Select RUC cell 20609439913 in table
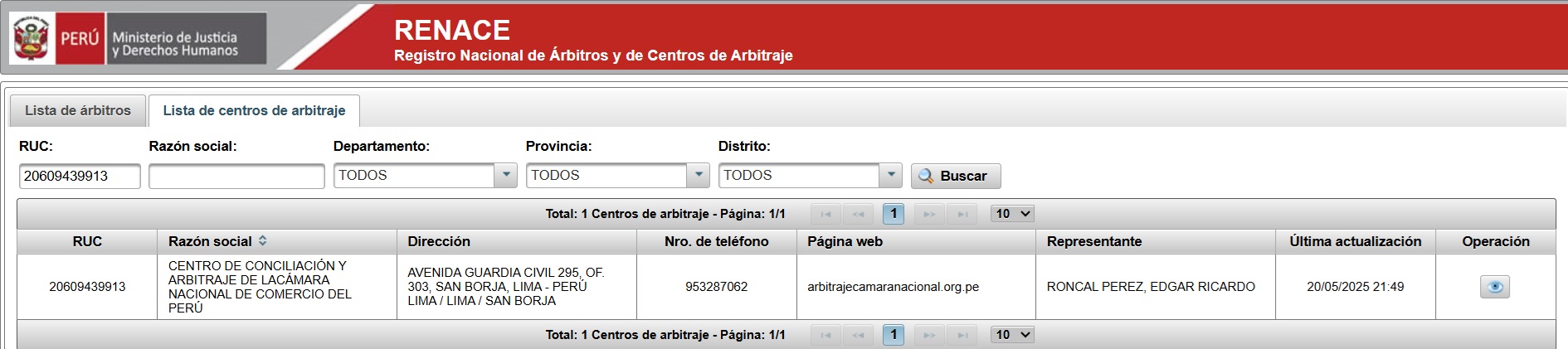 (x=87, y=287)
